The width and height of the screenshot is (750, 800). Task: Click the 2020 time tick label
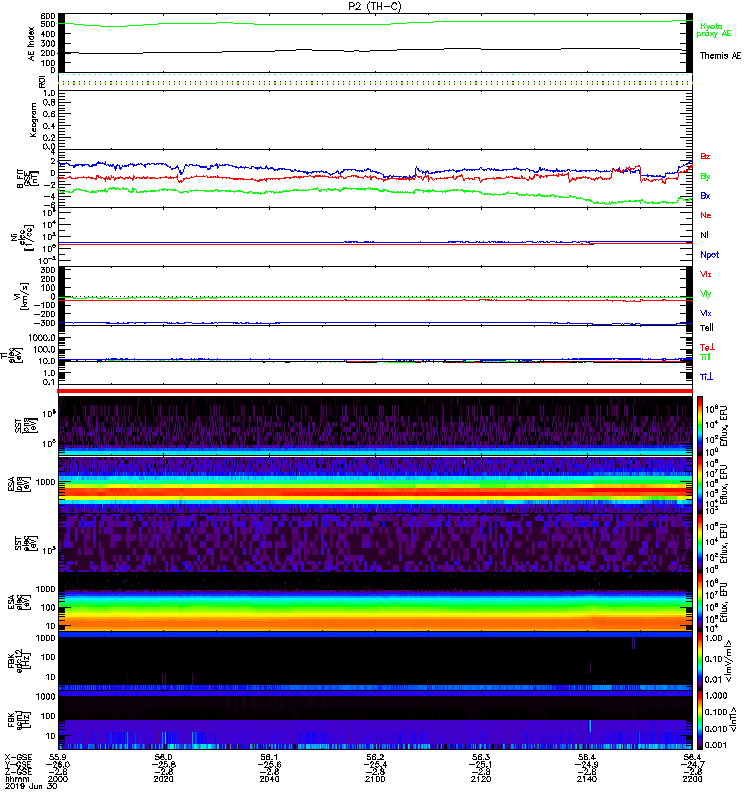click(163, 779)
